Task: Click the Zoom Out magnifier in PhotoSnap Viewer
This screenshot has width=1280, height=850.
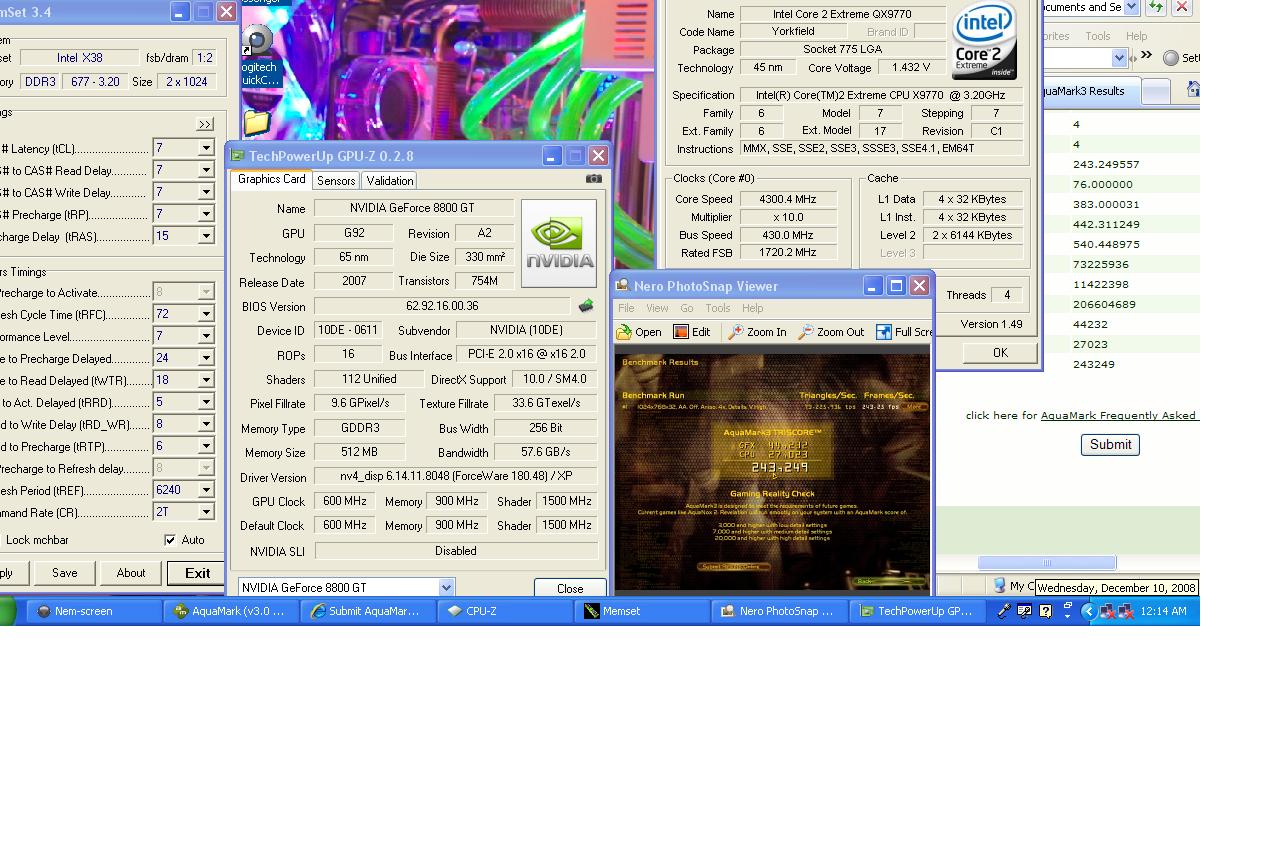Action: 805,332
